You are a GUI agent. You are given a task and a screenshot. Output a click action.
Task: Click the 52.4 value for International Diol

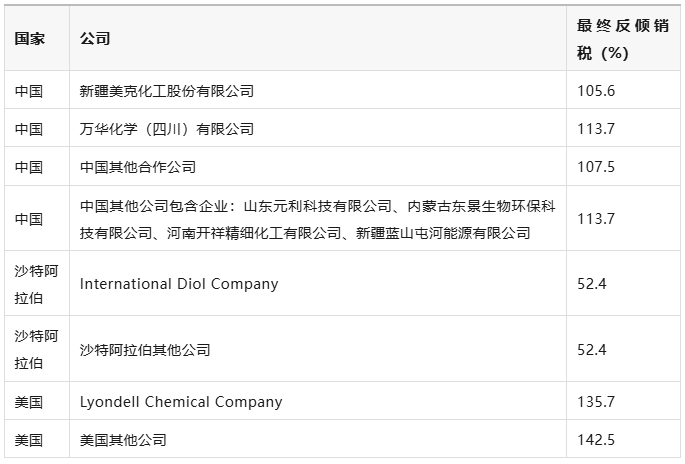tap(592, 284)
